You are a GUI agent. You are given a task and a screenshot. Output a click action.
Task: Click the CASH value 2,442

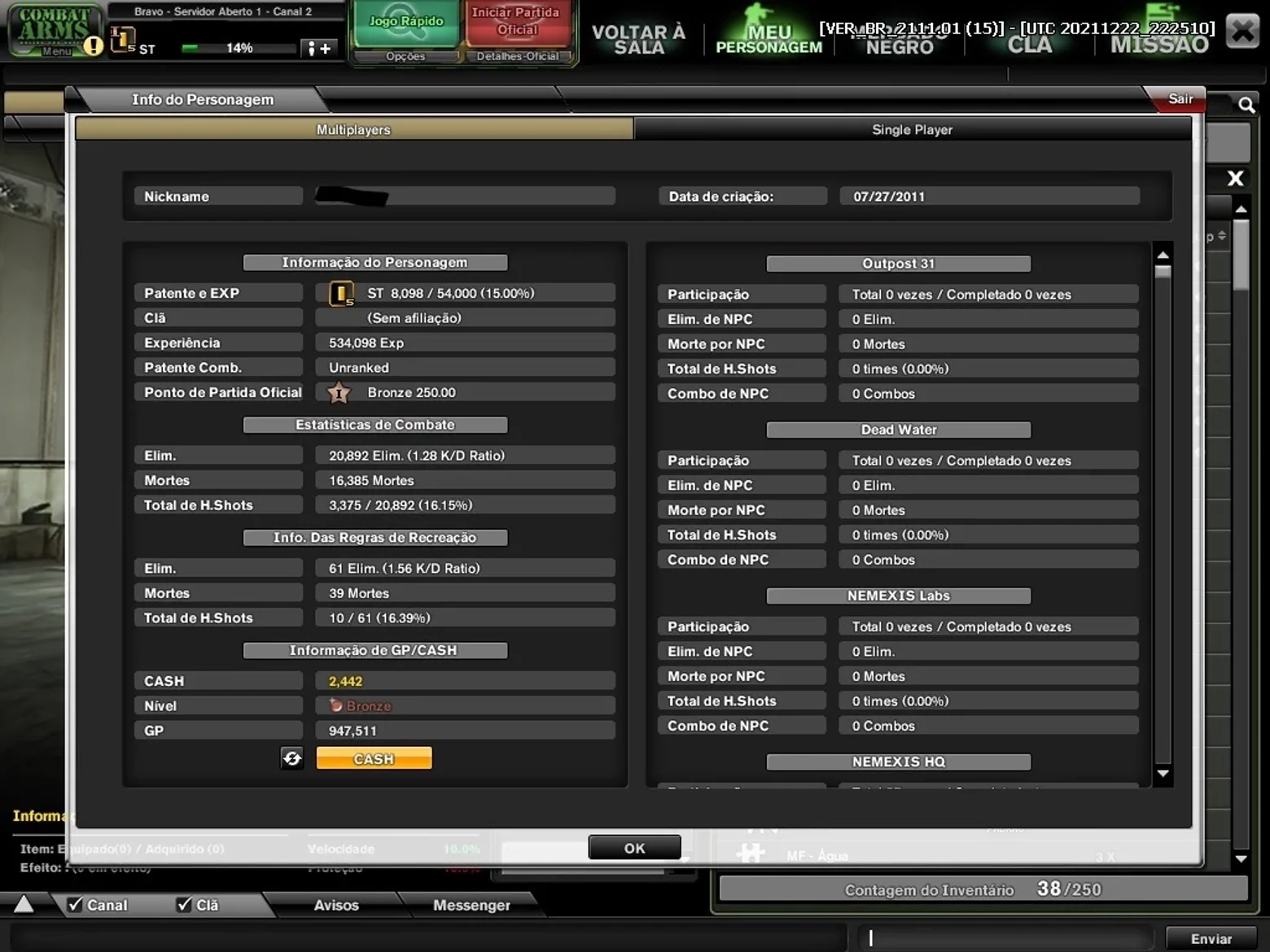pyautogui.click(x=346, y=681)
